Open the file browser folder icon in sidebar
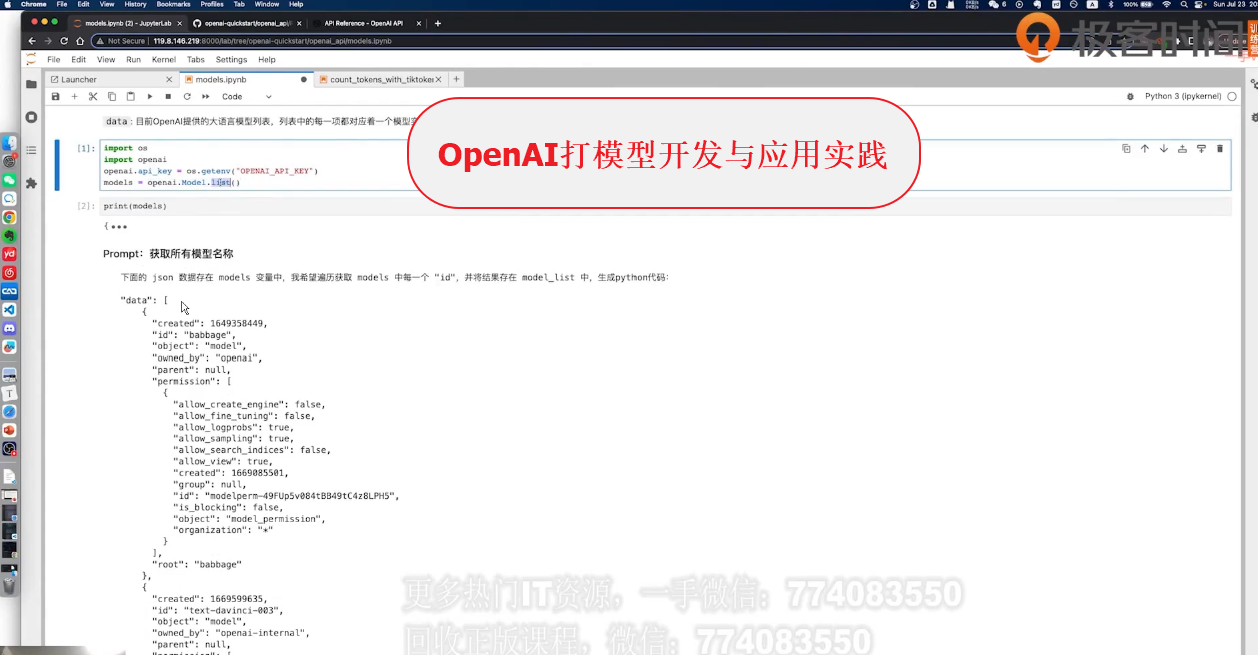 (31, 84)
